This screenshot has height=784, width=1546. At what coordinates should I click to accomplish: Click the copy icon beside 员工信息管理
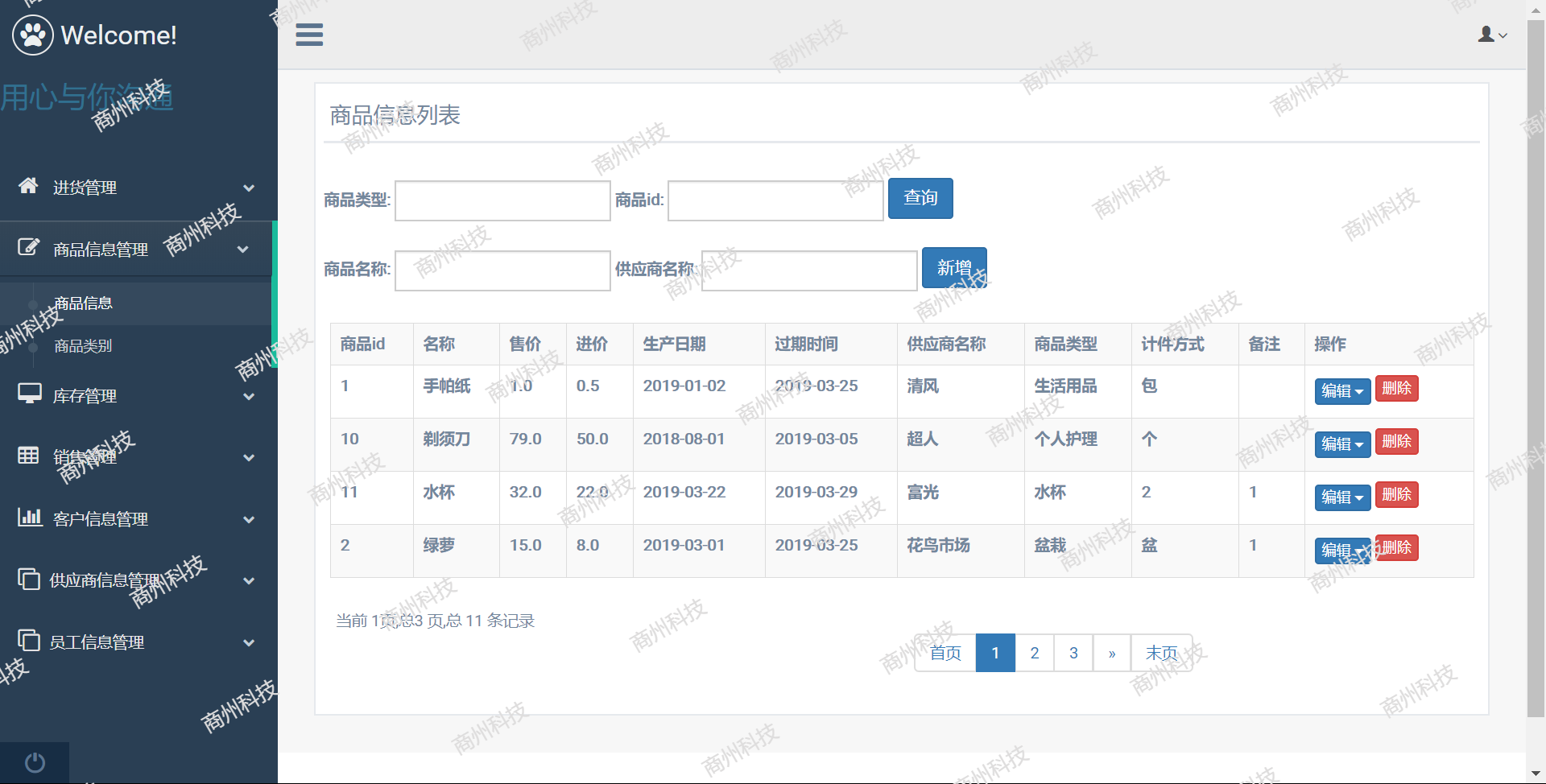click(x=29, y=640)
